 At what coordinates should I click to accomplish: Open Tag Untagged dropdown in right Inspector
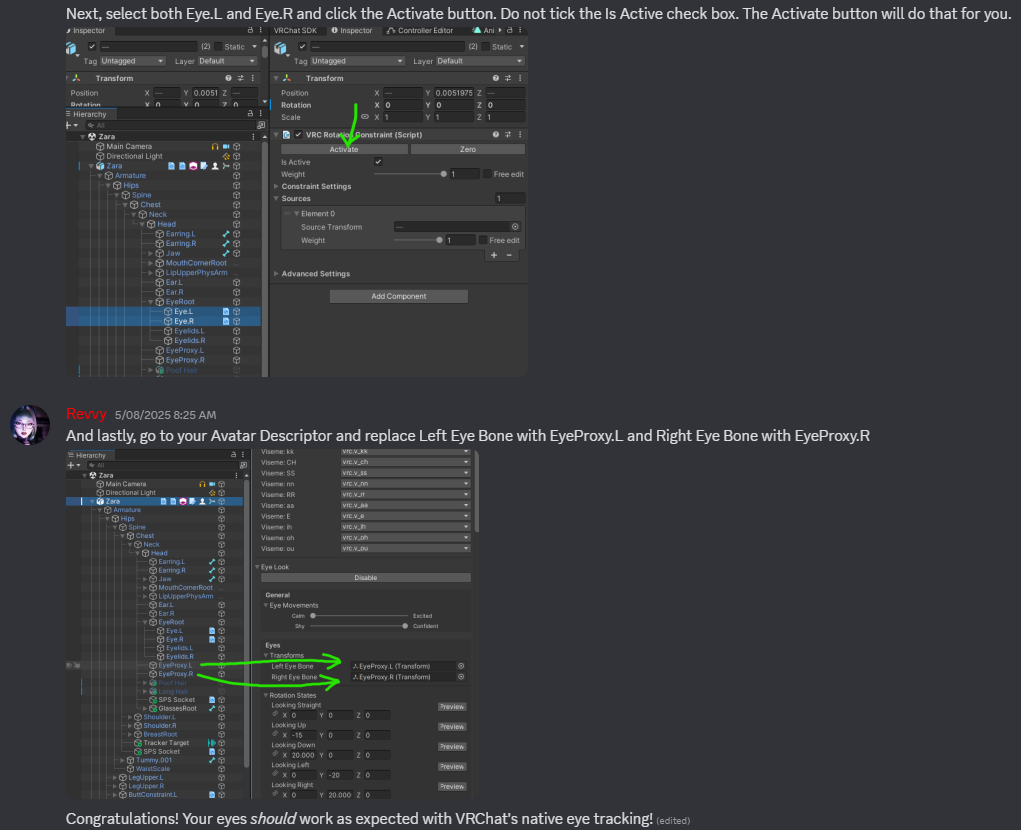357,61
